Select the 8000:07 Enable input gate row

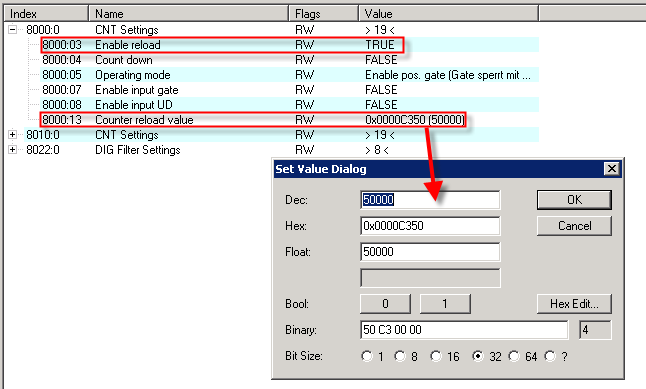pyautogui.click(x=290, y=89)
